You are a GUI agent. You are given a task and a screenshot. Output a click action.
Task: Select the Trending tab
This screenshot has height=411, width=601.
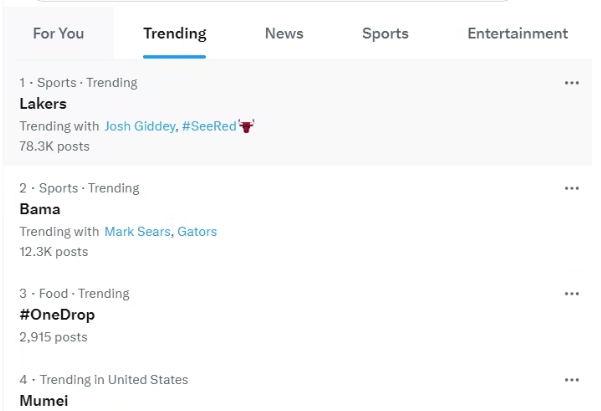click(x=175, y=33)
